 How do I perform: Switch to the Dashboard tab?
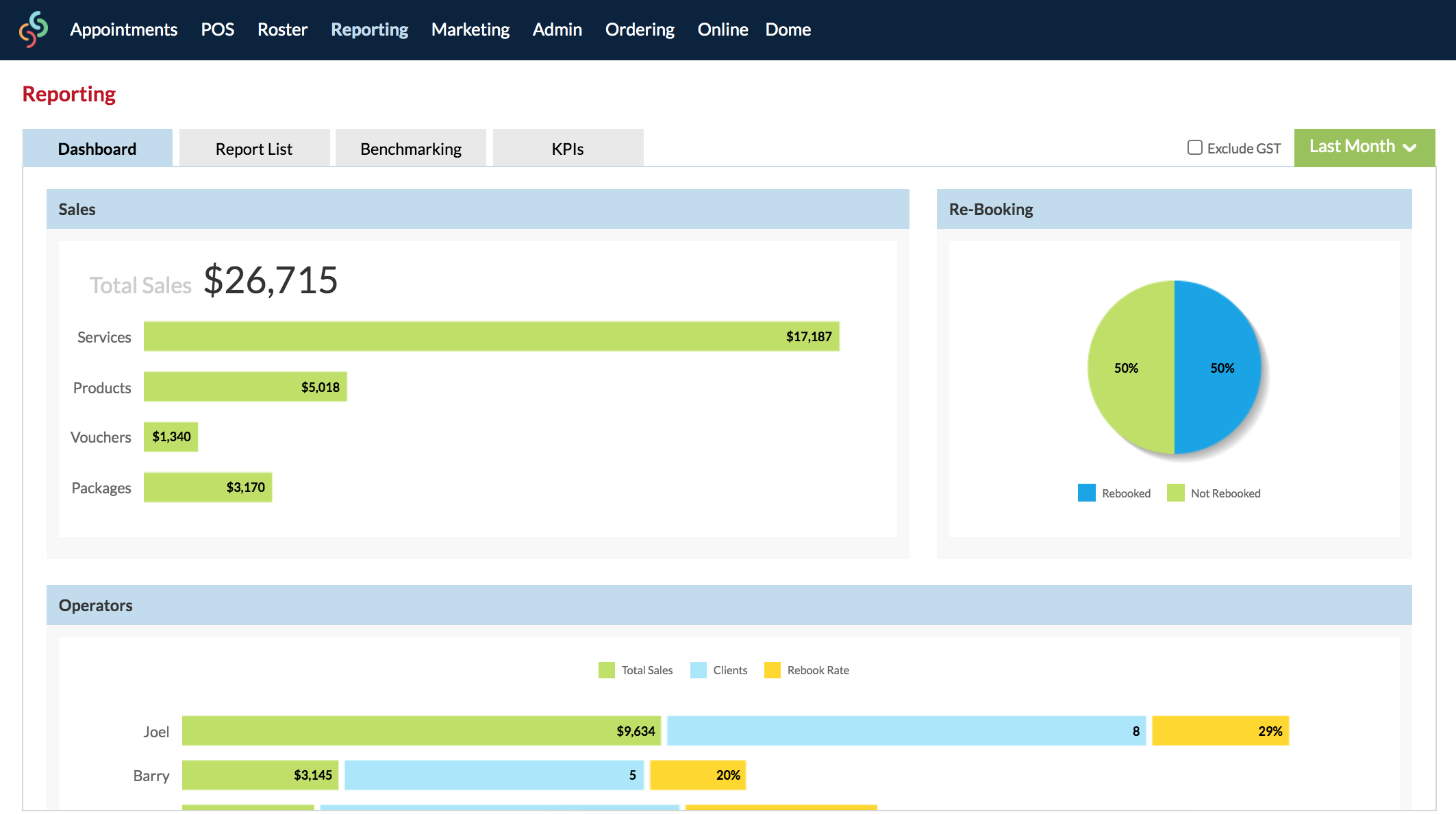pyautogui.click(x=97, y=148)
